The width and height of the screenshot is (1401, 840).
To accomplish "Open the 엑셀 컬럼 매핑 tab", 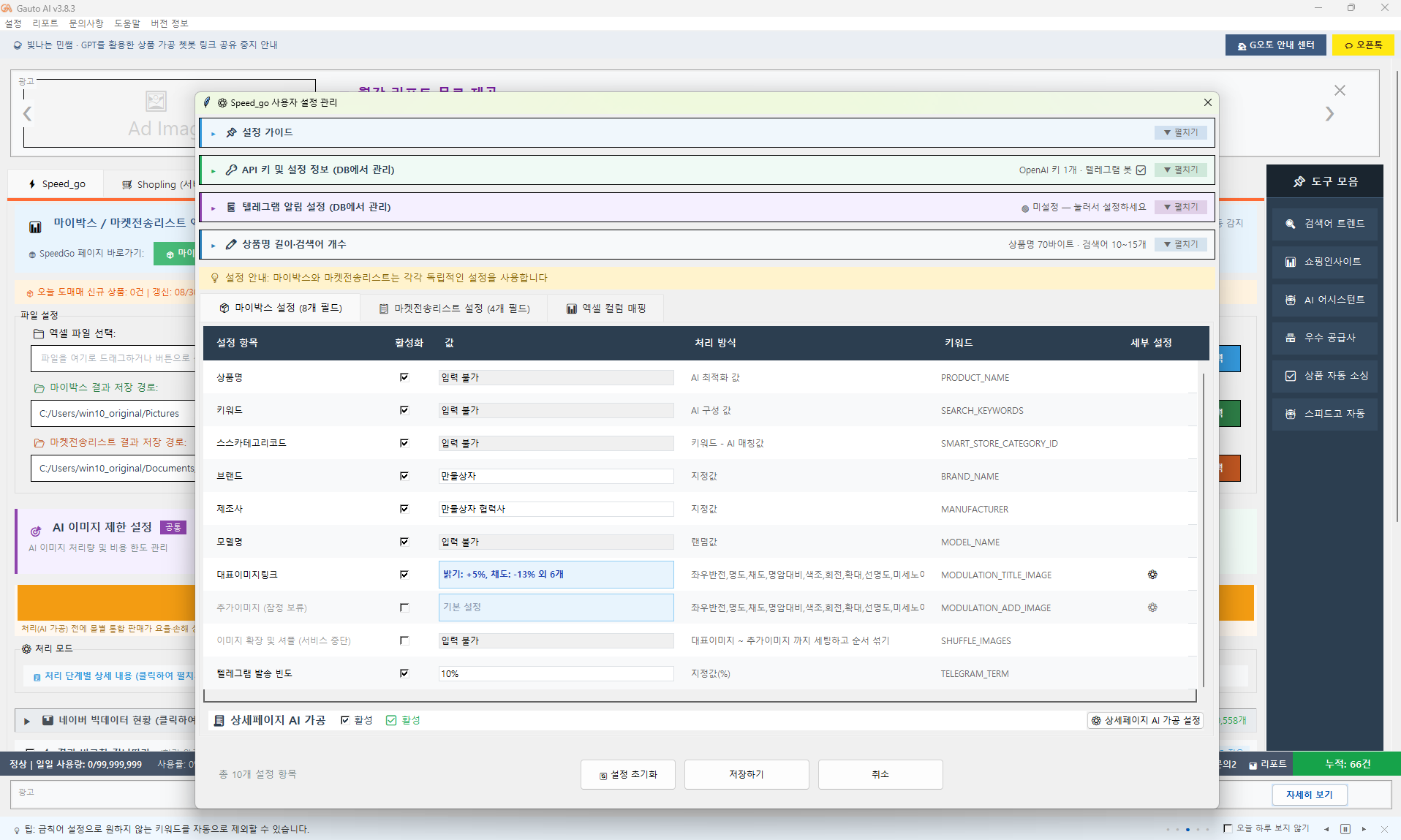I will point(606,309).
